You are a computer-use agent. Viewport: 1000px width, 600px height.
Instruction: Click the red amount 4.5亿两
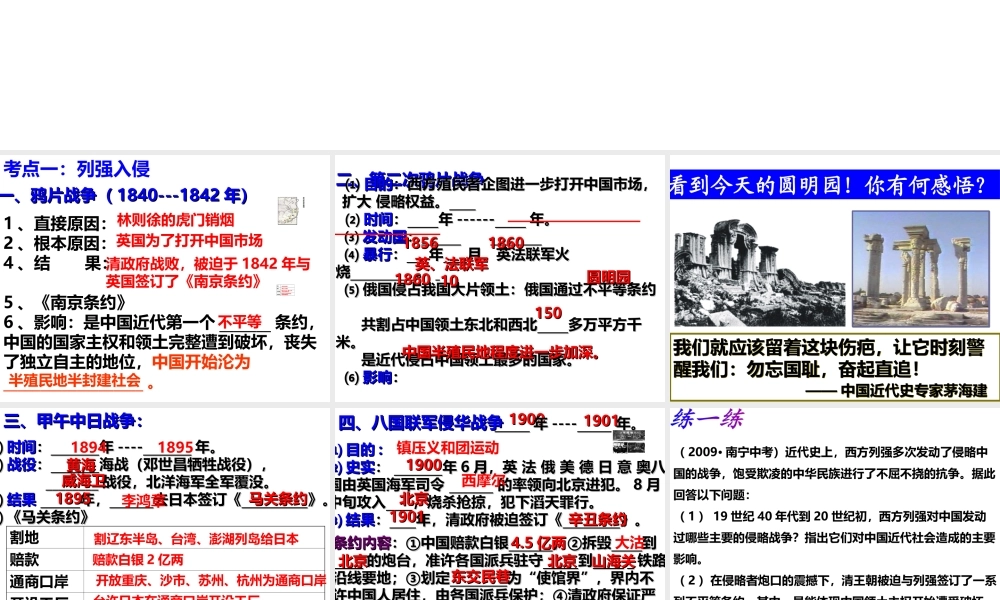coord(538,543)
